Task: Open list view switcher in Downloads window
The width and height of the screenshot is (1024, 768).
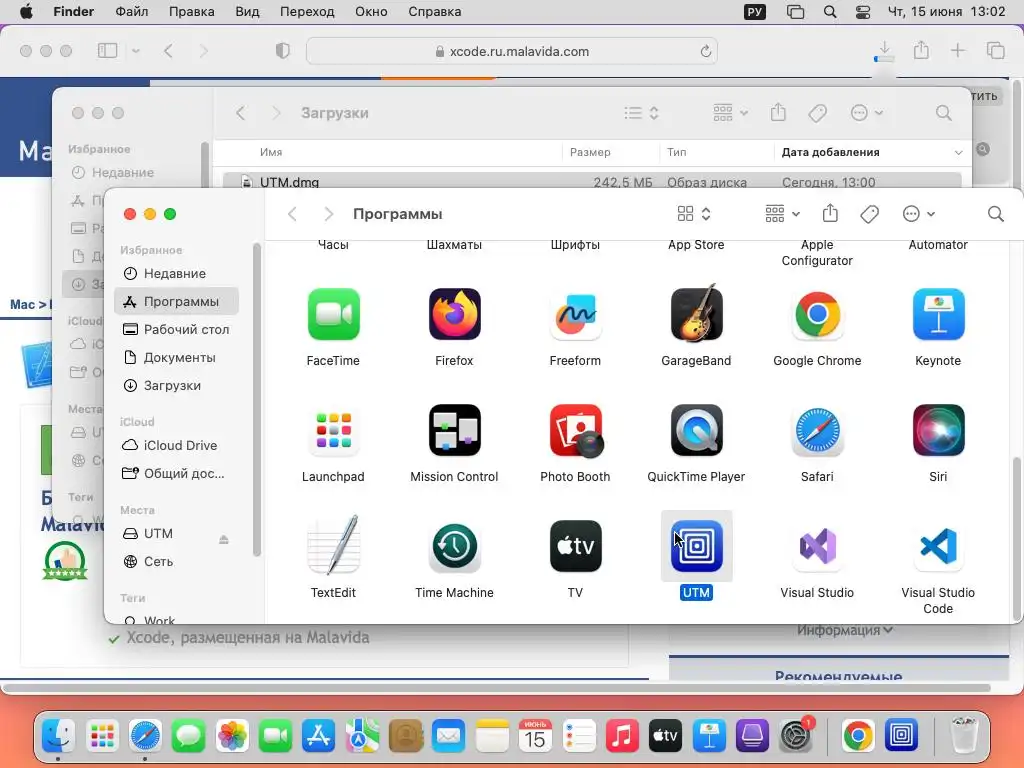Action: coord(641,113)
